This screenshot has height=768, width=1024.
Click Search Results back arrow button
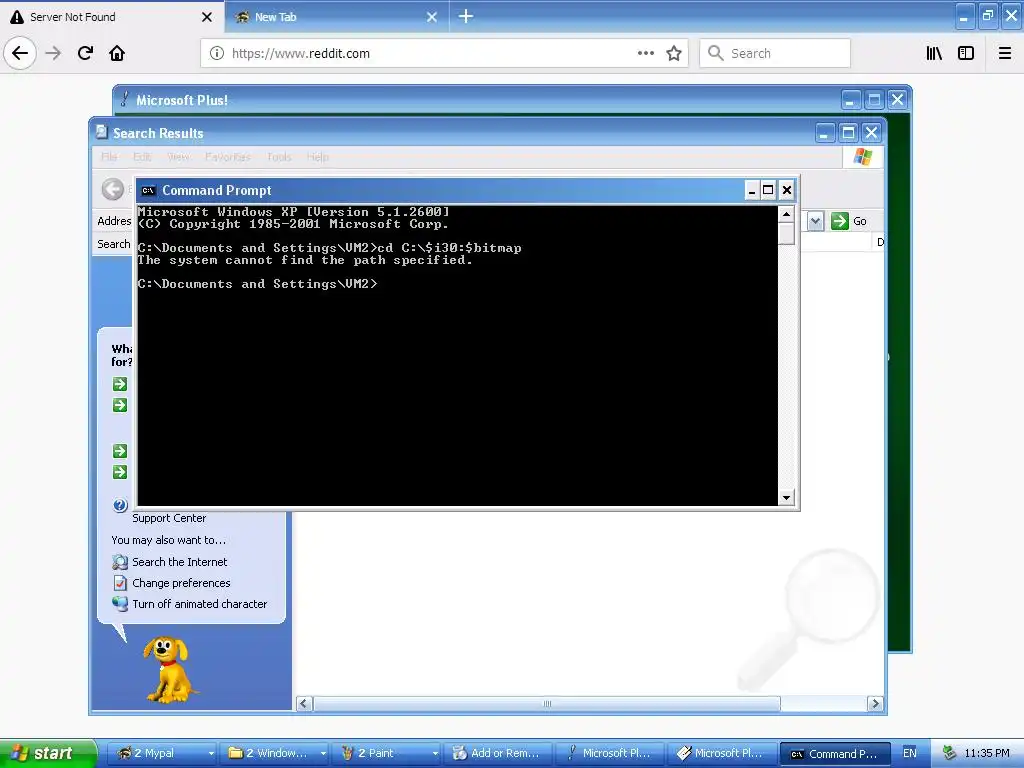pyautogui.click(x=113, y=189)
